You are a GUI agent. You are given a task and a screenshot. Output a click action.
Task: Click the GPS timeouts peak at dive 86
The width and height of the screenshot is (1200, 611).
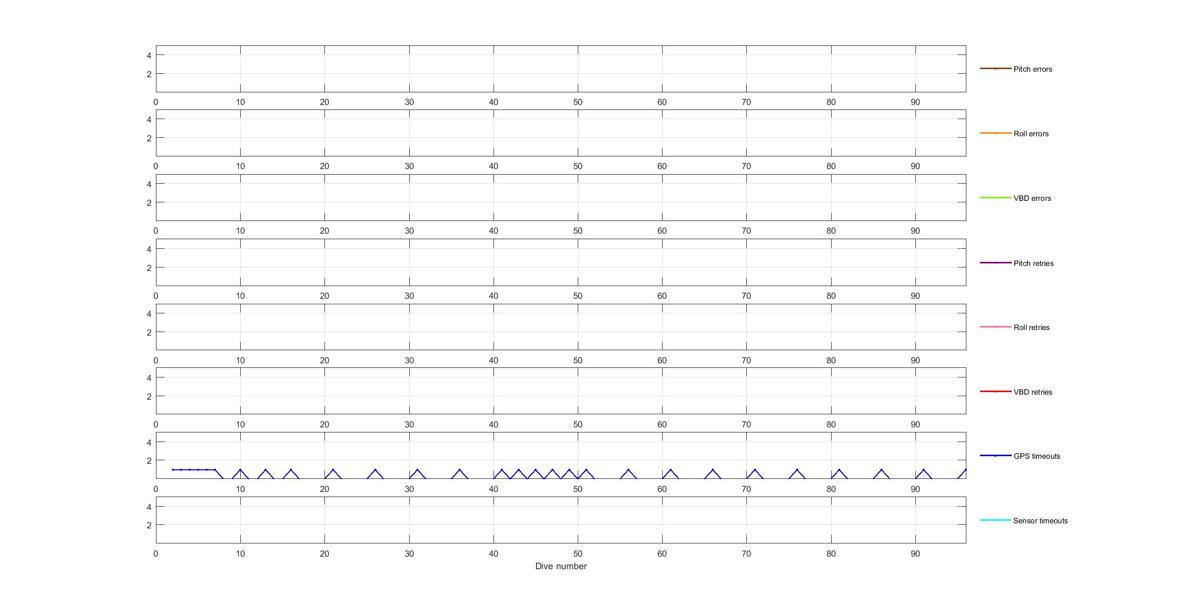coord(882,470)
